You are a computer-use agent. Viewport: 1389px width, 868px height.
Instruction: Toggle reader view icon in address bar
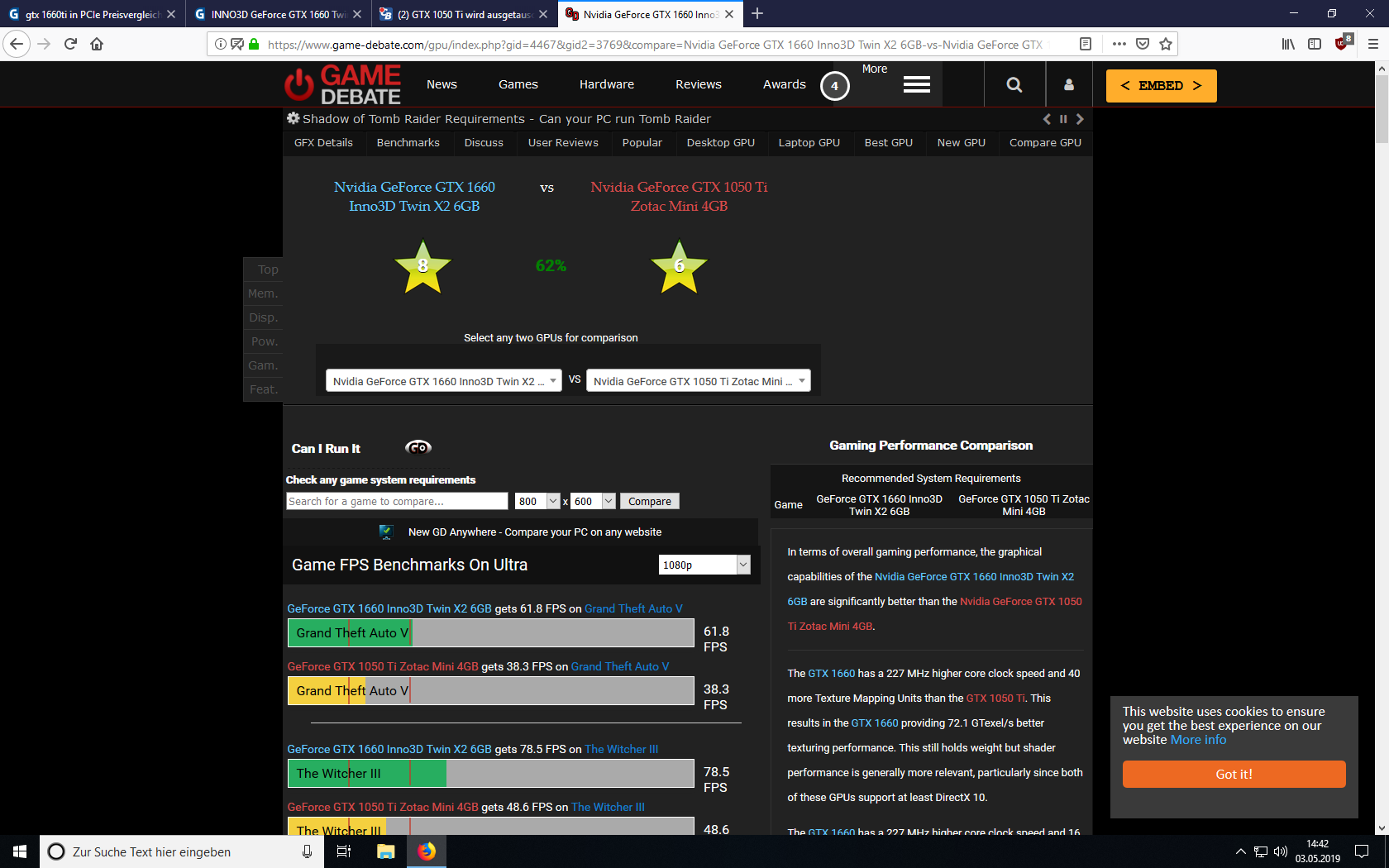pyautogui.click(x=1086, y=44)
